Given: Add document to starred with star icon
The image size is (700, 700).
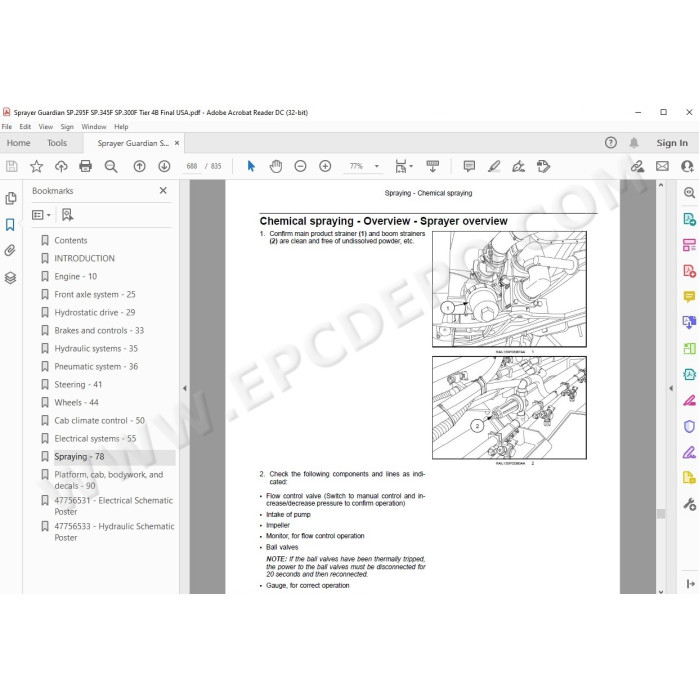Looking at the screenshot, I should pos(36,167).
